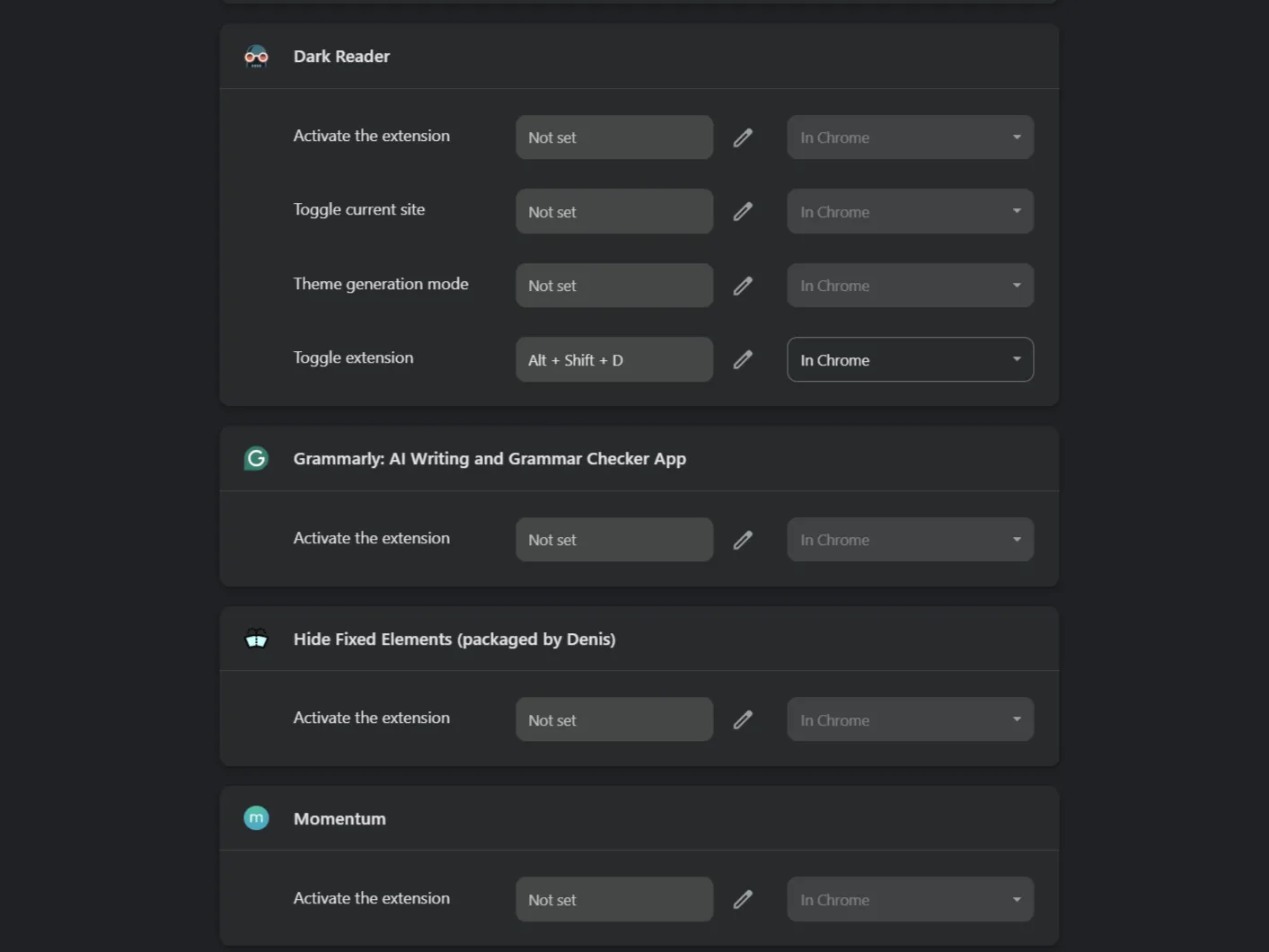The width and height of the screenshot is (1269, 952).
Task: Edit the 'Toggle current site' shortcut
Action: (743, 211)
